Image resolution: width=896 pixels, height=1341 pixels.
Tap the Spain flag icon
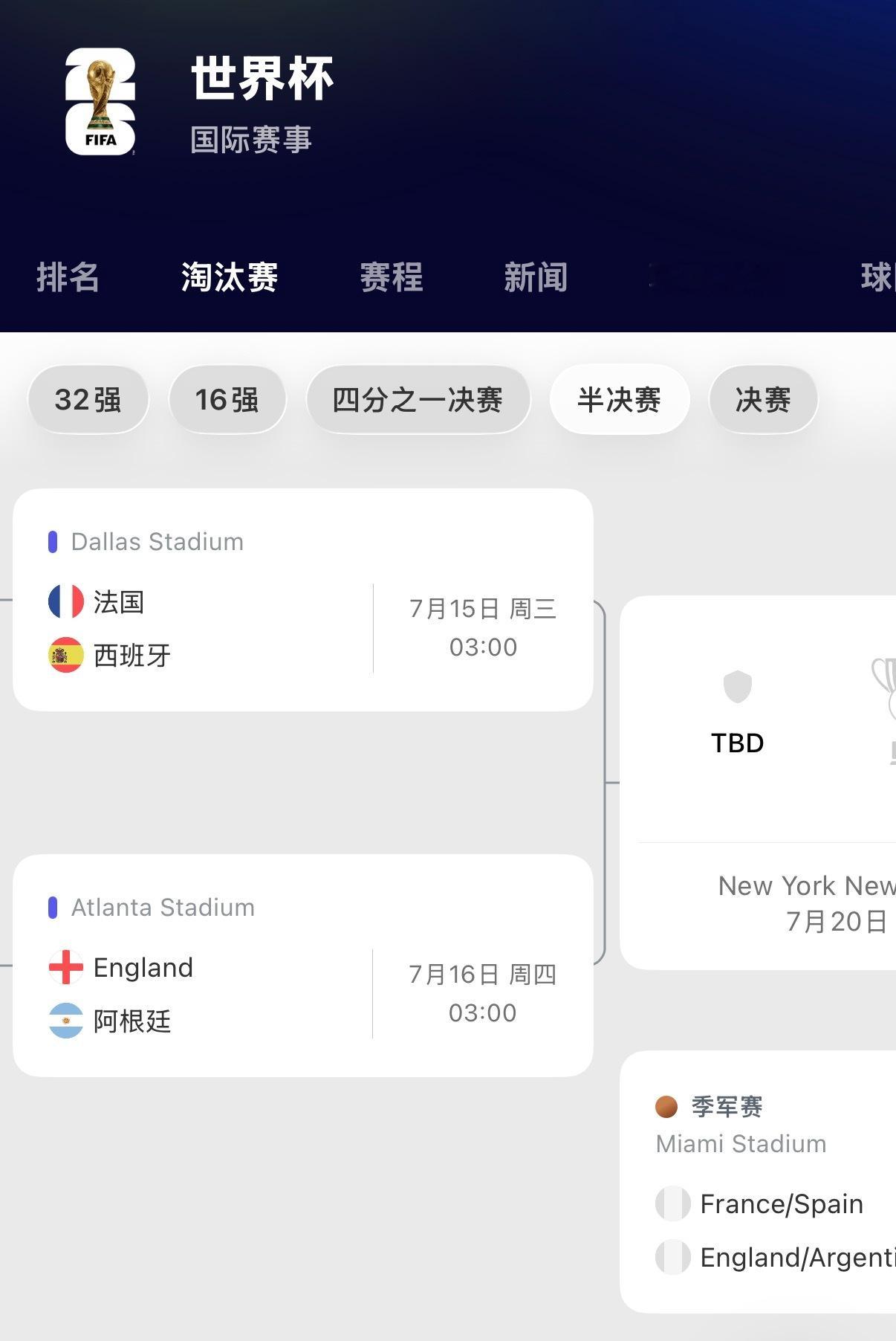pyautogui.click(x=66, y=655)
